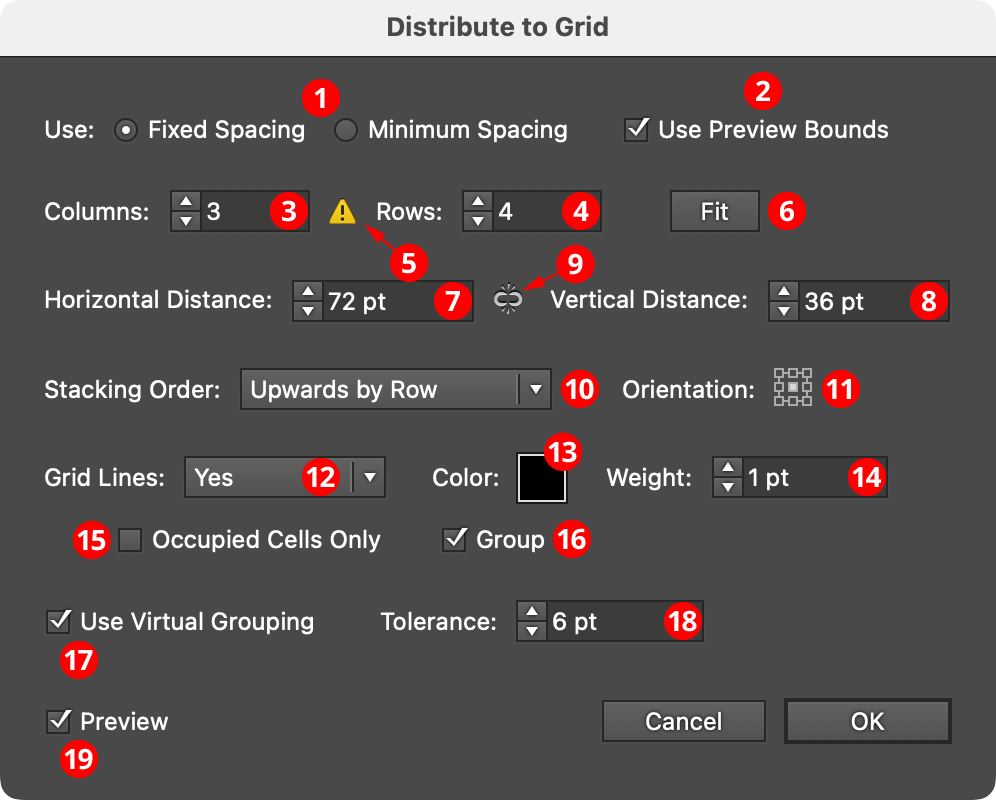Click the warning icon next to Columns
Image resolution: width=996 pixels, height=800 pixels.
341,212
